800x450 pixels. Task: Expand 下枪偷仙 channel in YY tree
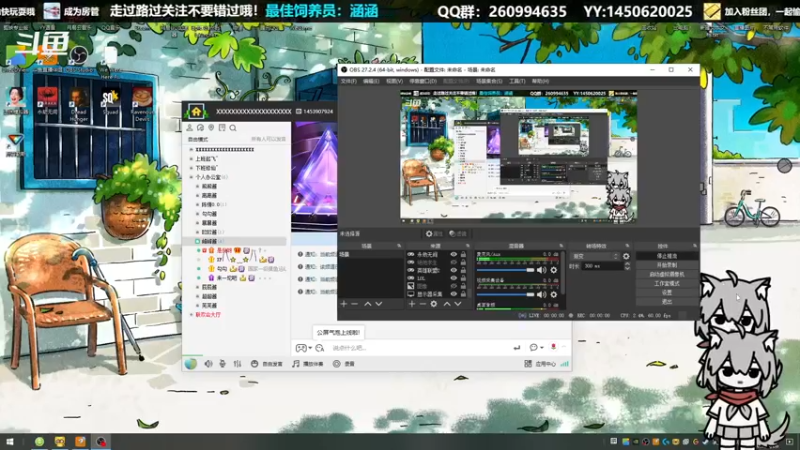point(192,168)
